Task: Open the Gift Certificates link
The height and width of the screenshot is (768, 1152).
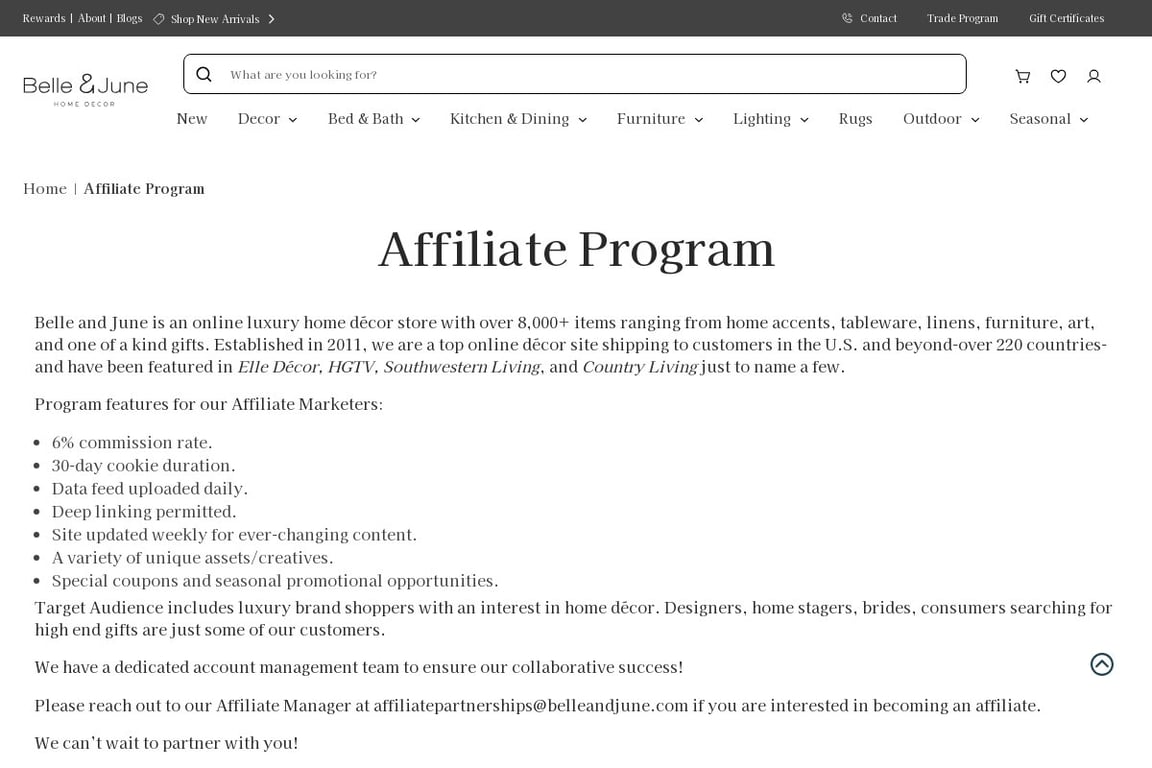Action: pos(1066,18)
